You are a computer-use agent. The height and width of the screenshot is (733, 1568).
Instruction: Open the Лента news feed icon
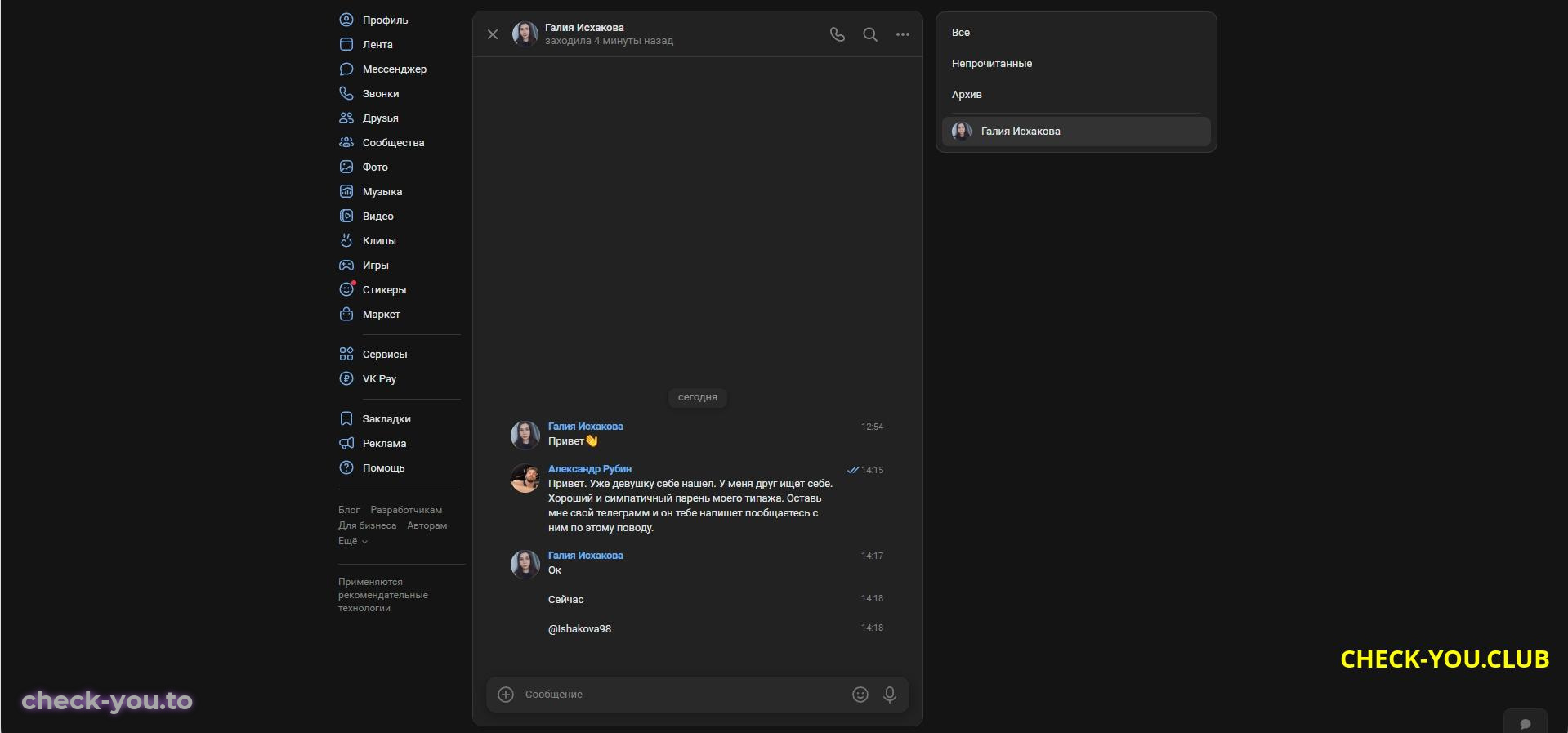[x=346, y=44]
